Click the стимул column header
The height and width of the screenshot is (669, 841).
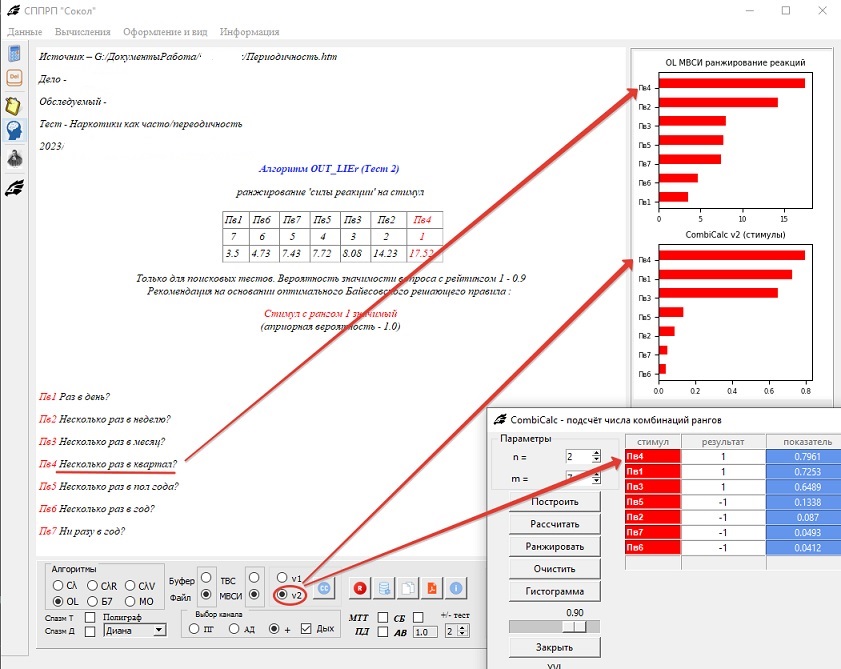pyautogui.click(x=653, y=442)
